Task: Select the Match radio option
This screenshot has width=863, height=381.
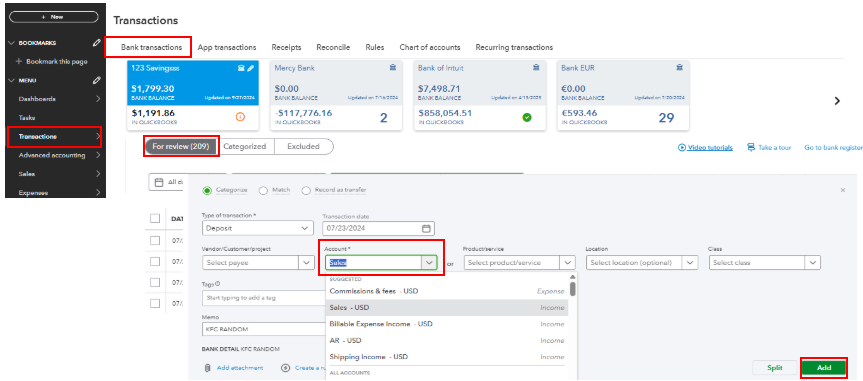Action: (x=263, y=190)
